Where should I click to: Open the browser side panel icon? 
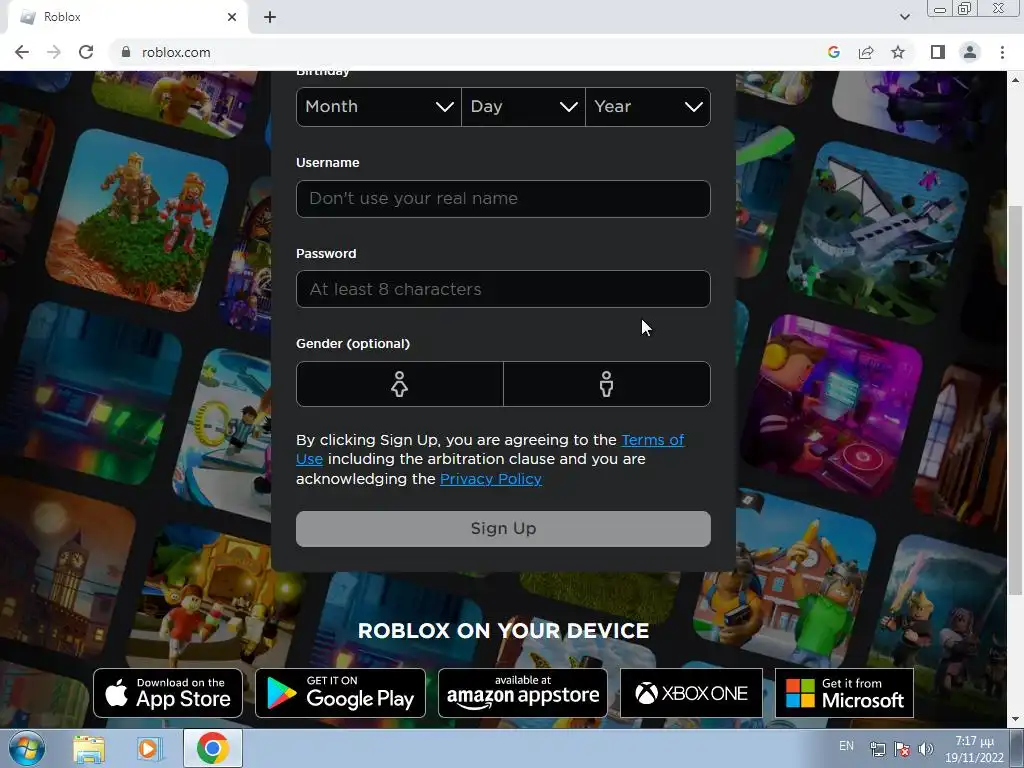click(938, 52)
